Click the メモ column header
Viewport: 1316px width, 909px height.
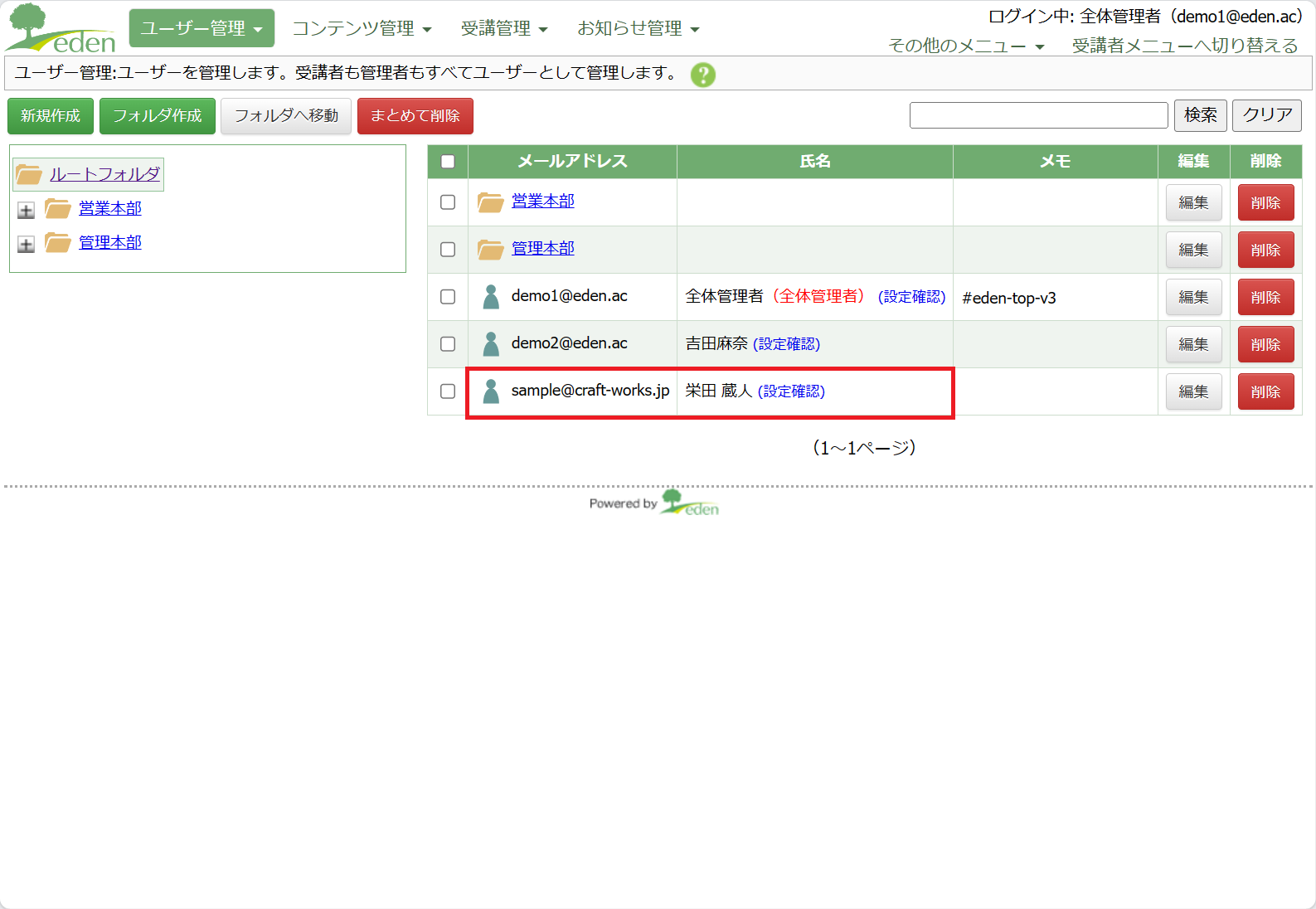[x=1056, y=161]
